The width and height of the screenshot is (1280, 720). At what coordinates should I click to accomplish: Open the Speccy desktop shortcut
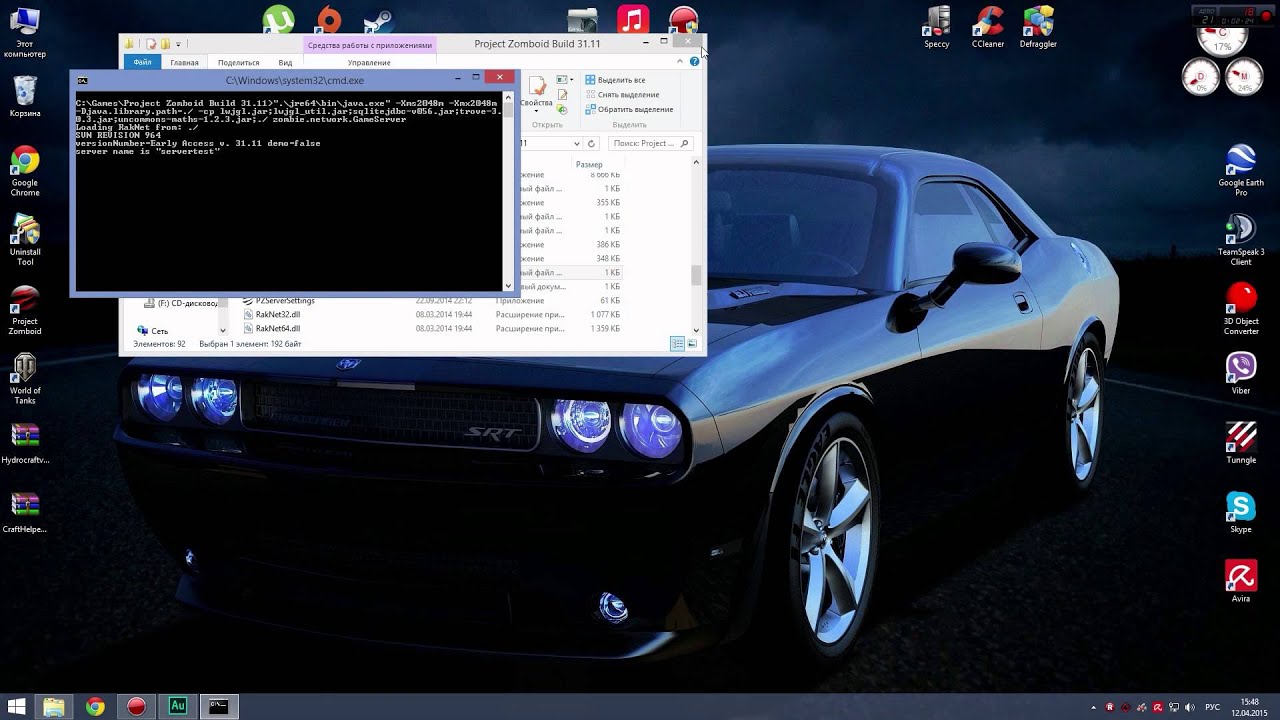[x=936, y=27]
